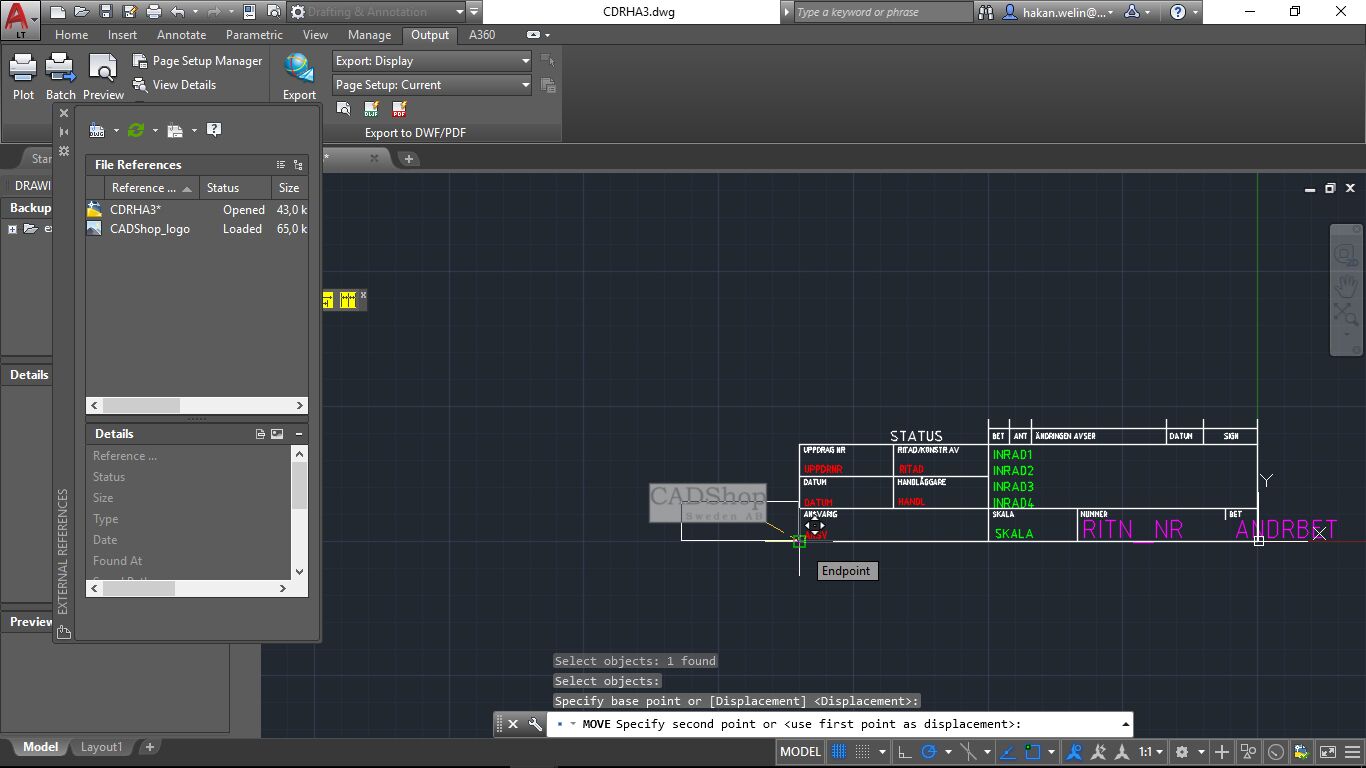Switch to the A360 ribbon tab

point(482,35)
